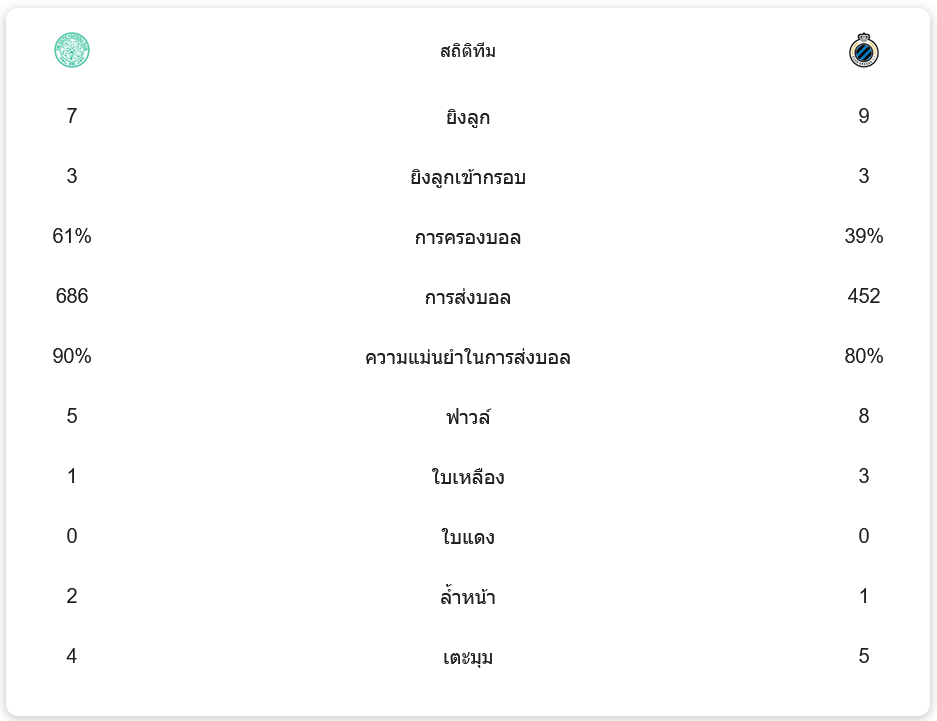Select the home team's 686 passes value

pyautogui.click(x=72, y=297)
